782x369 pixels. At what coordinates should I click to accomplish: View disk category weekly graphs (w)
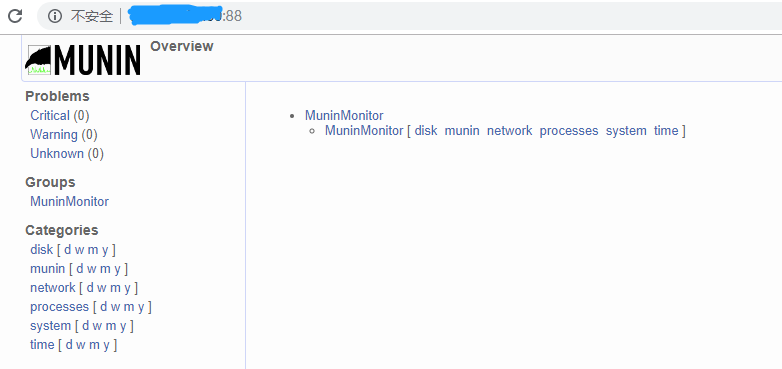pyautogui.click(x=79, y=249)
